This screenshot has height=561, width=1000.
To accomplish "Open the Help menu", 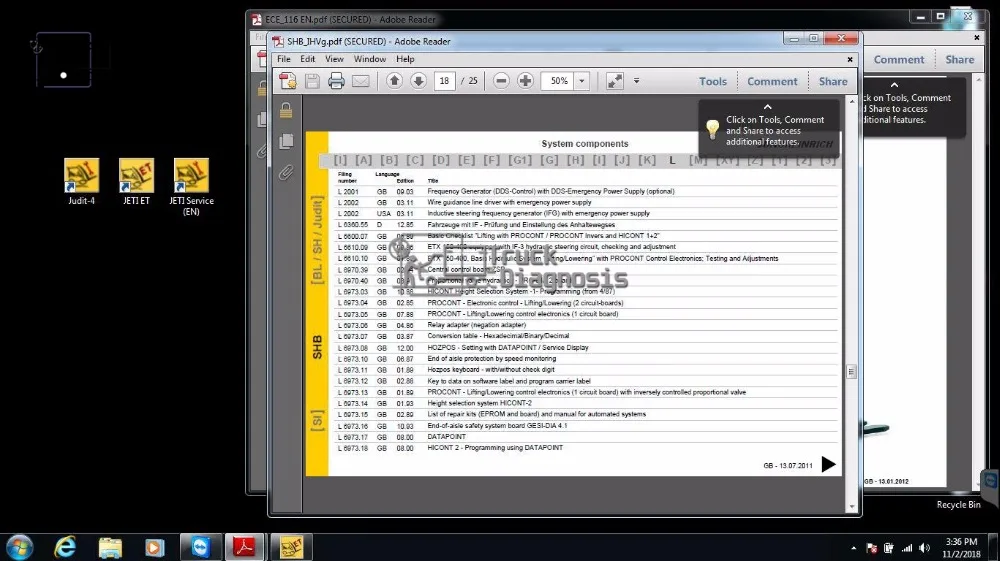I will [405, 59].
